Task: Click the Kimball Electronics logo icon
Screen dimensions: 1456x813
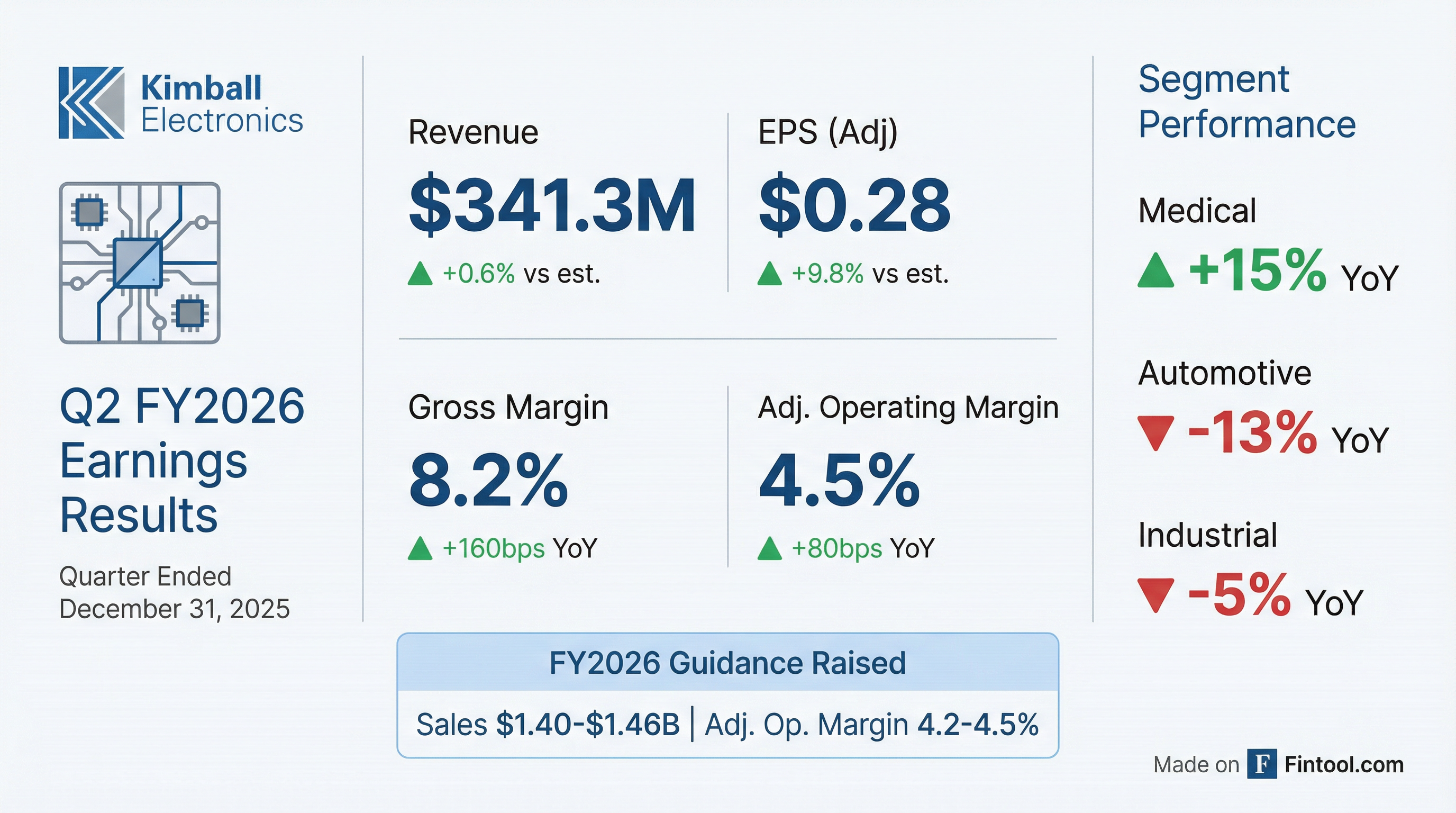Action: (92, 102)
